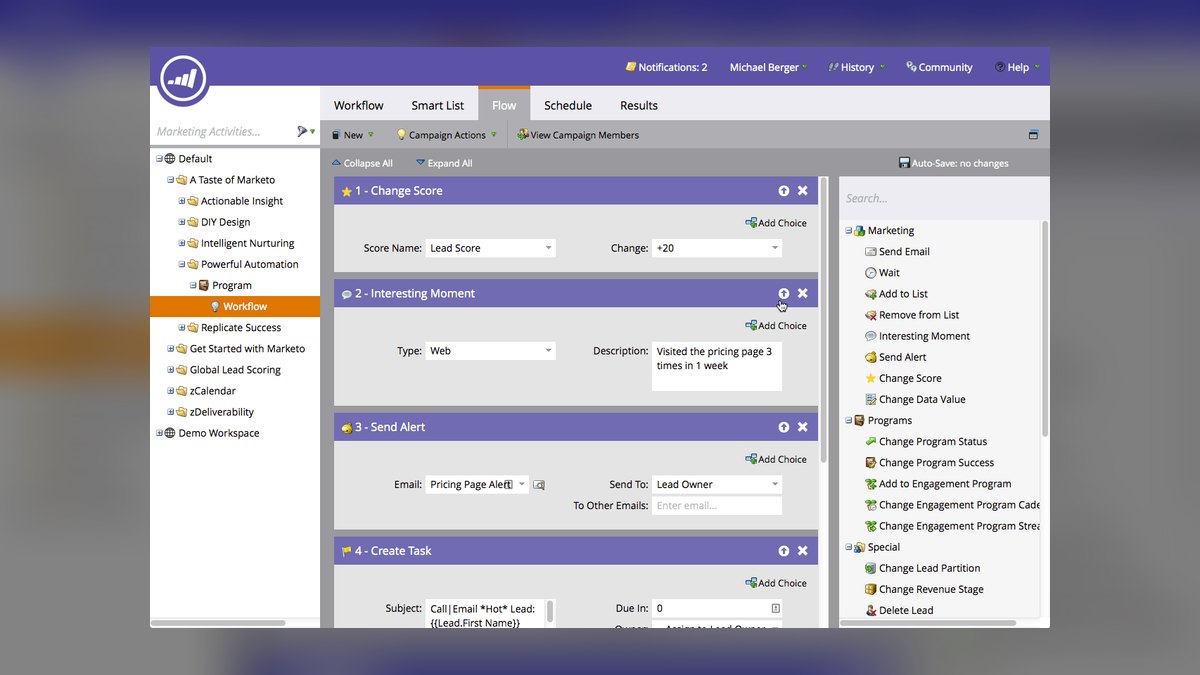Collapse A Taste of Marketo folder

(170, 180)
